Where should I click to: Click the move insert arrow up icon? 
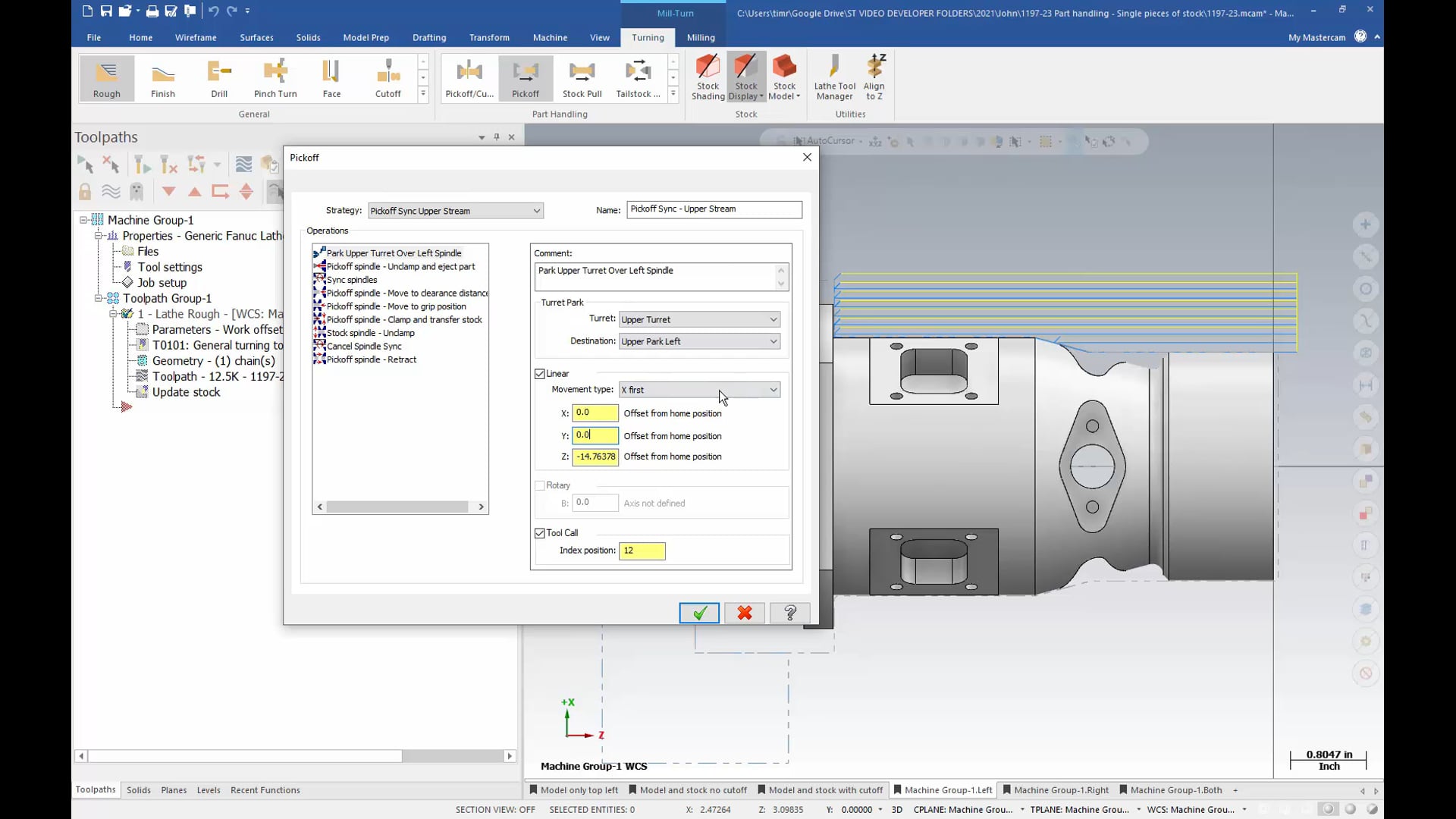point(195,192)
